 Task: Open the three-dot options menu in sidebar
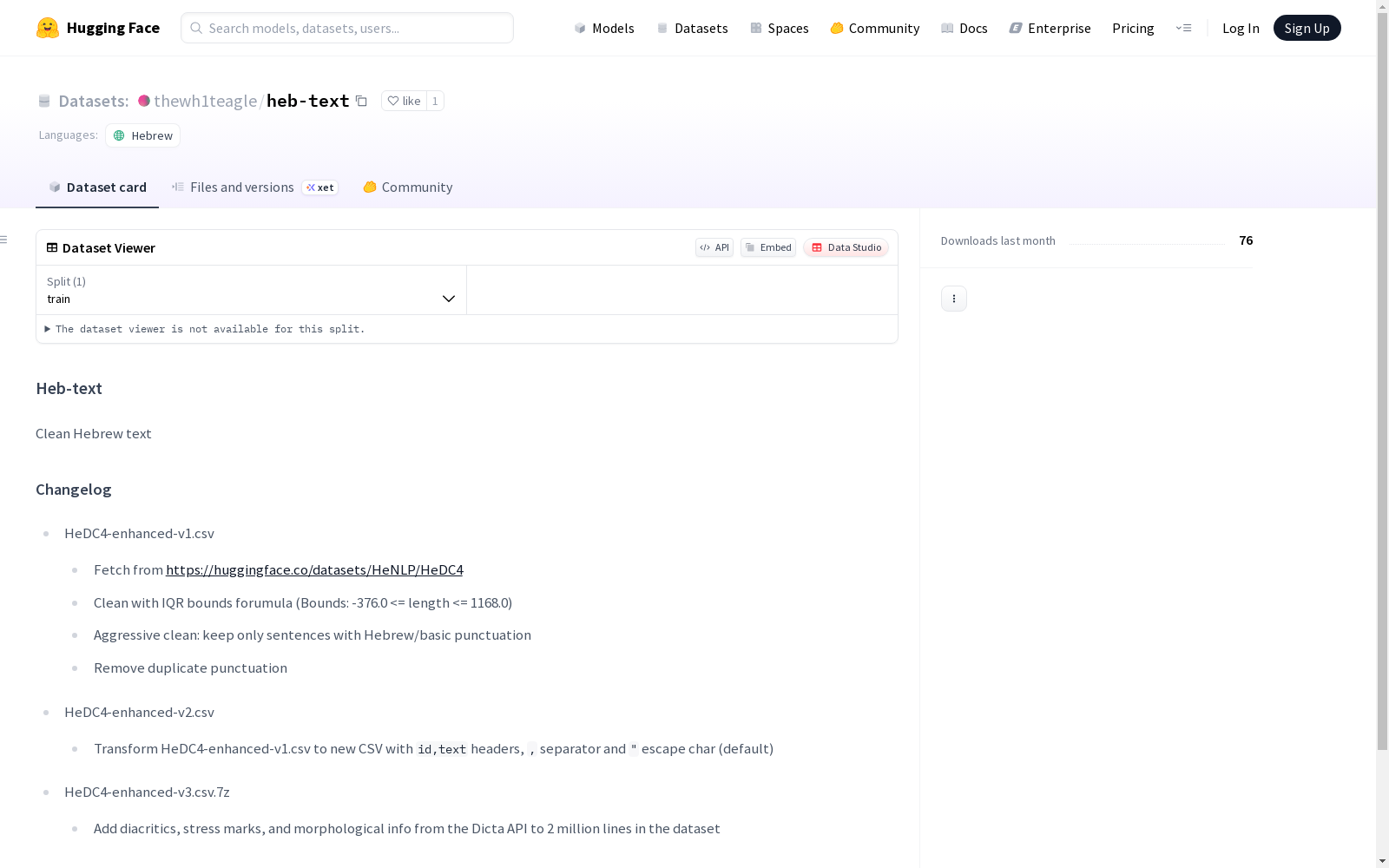[954, 299]
